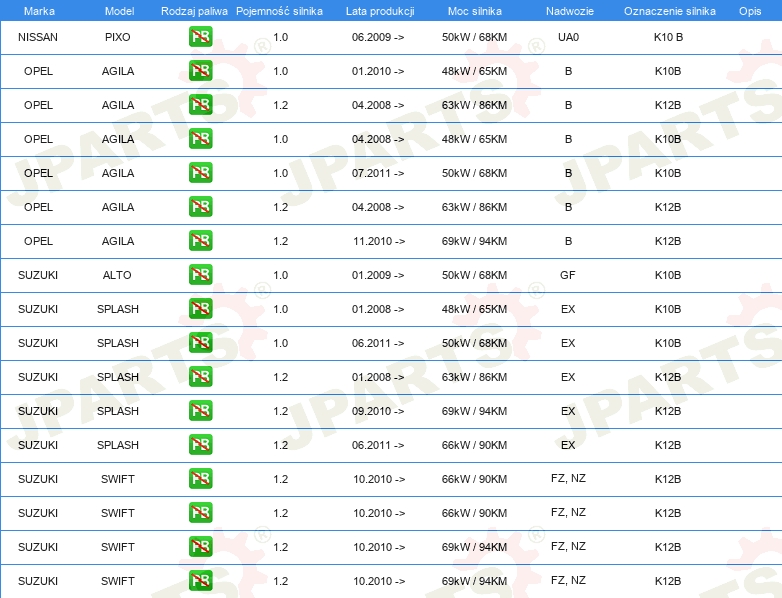This screenshot has width=782, height=598.
Task: Click the 07.2011 -> production date cell
Action: coord(378,173)
